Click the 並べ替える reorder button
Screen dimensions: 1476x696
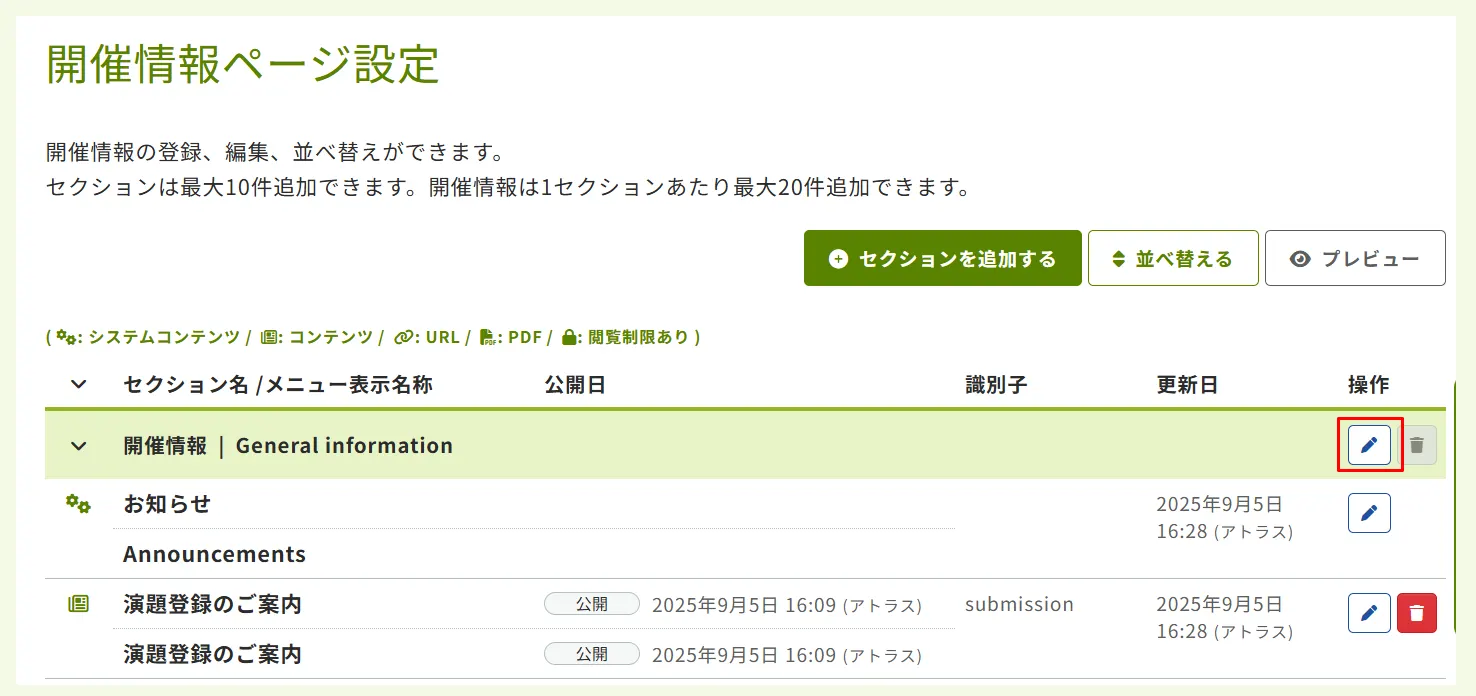pos(1172,257)
